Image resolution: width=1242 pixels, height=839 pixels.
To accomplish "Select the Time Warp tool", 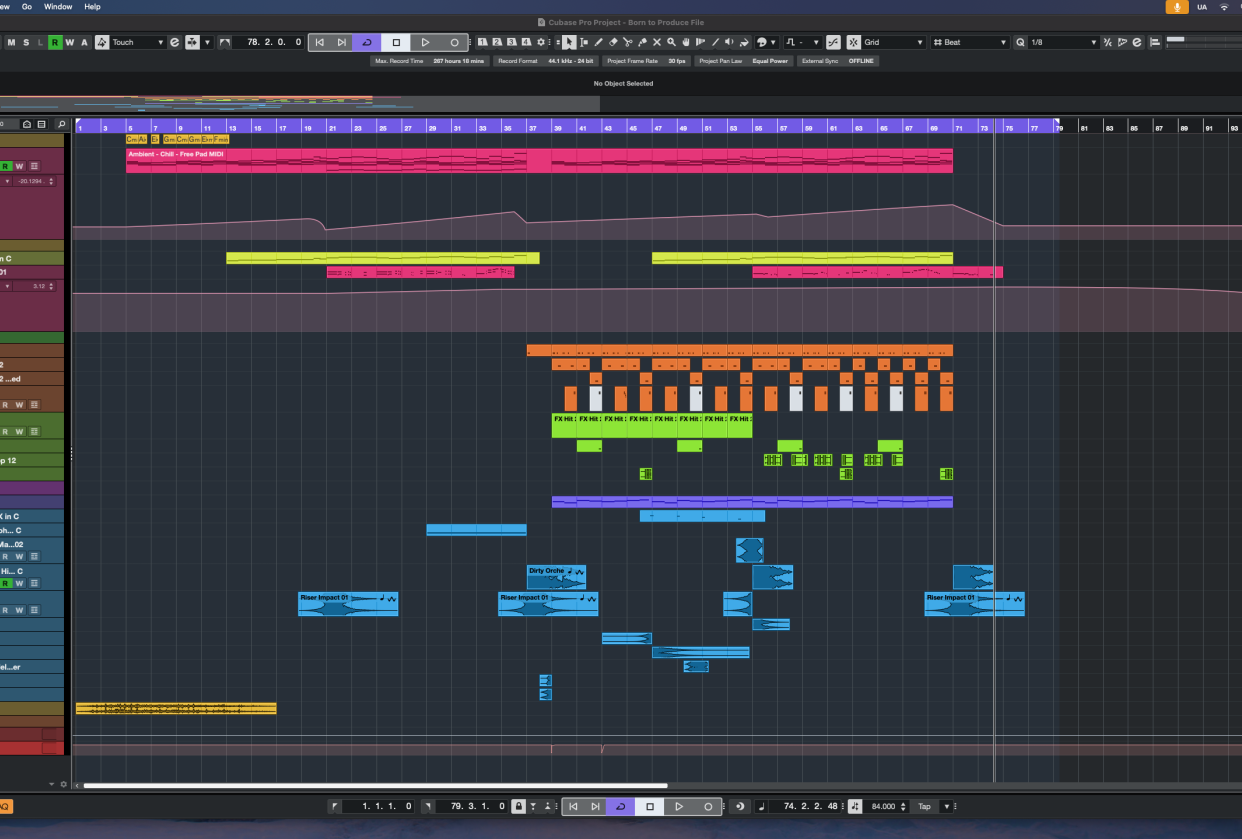I will tap(700, 42).
